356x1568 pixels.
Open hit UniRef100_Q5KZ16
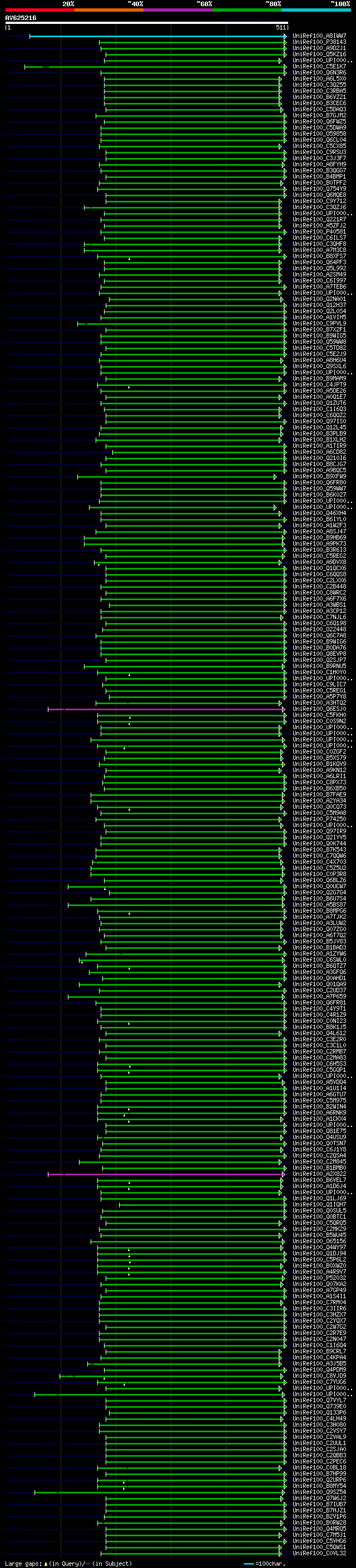(x=319, y=54)
